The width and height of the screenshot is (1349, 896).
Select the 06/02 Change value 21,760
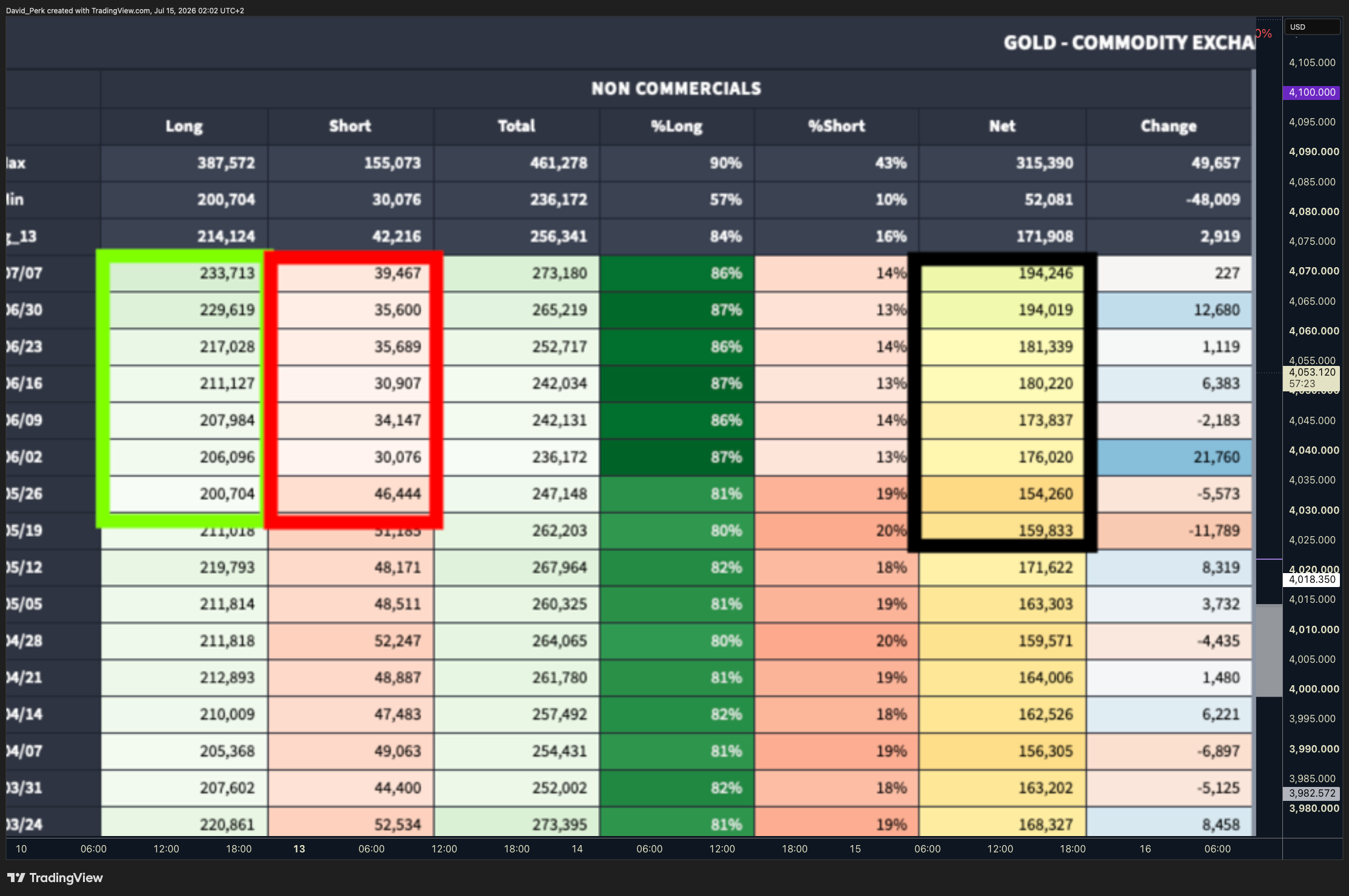coord(1217,457)
